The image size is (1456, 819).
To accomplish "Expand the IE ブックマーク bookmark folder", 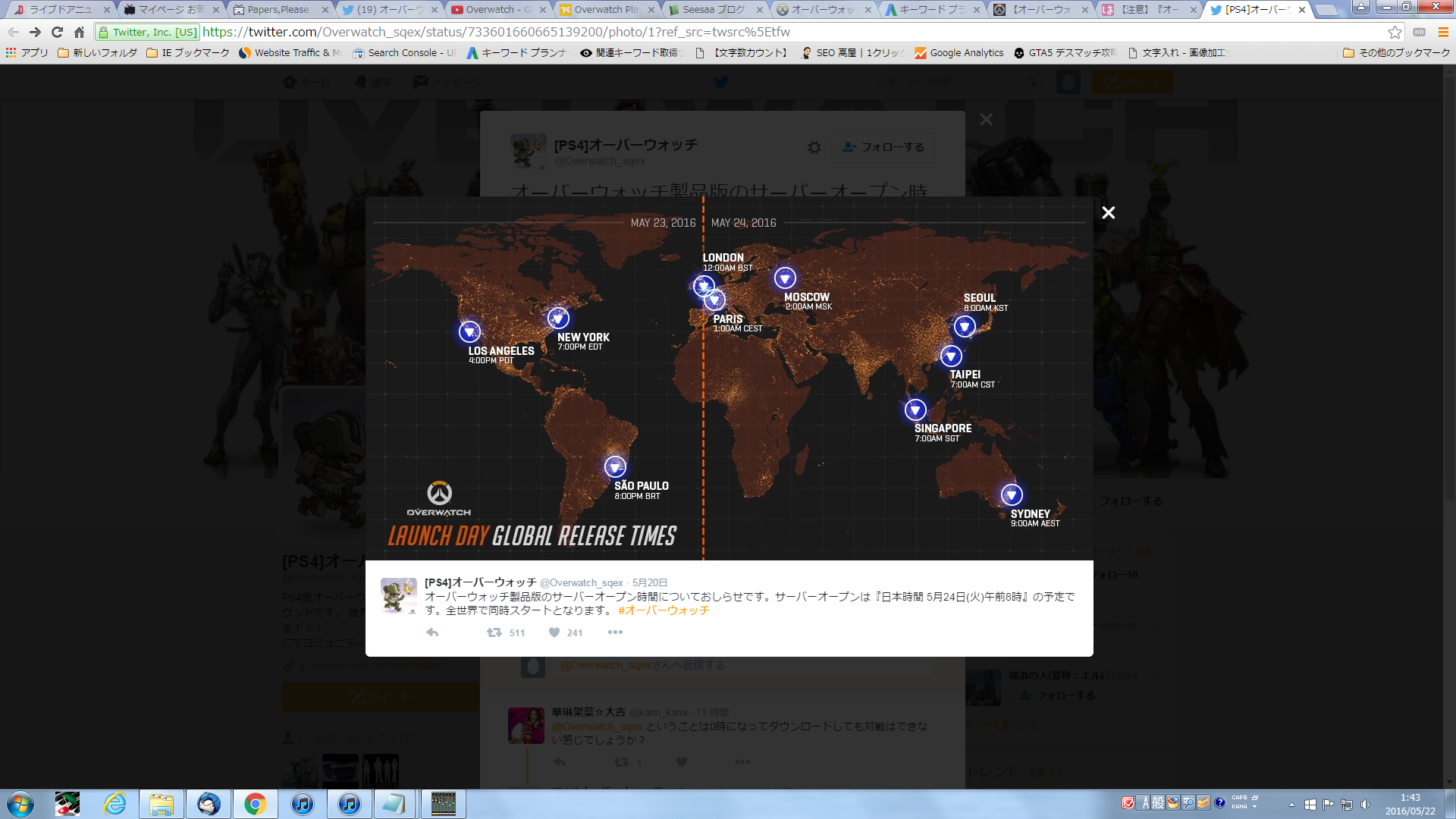I will pos(187,52).
